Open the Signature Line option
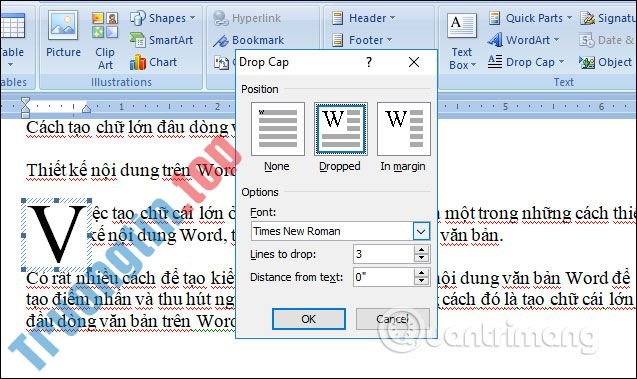This screenshot has height=379, width=637. [607, 18]
